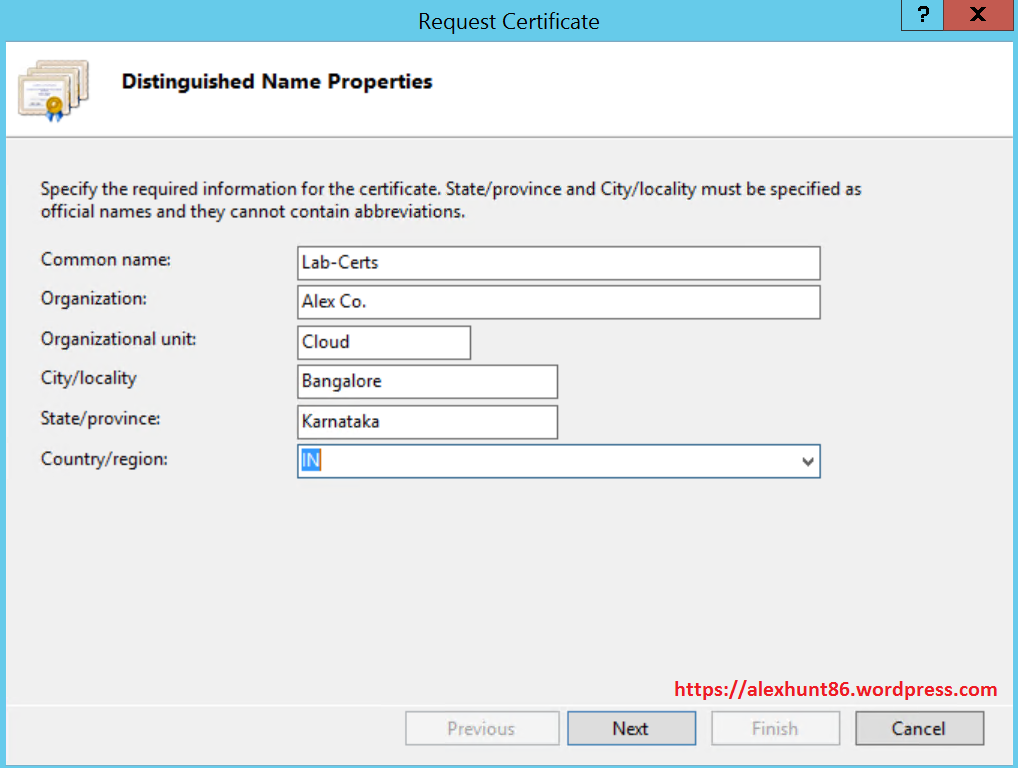Image resolution: width=1018 pixels, height=768 pixels.
Task: Click the Country/region label
Action: (104, 458)
